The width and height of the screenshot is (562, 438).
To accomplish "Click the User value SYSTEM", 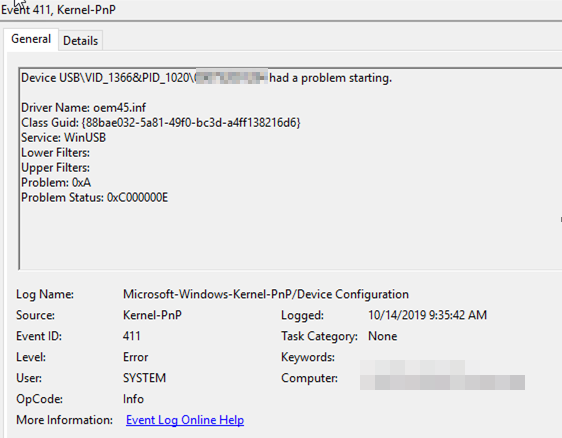I will pyautogui.click(x=144, y=378).
